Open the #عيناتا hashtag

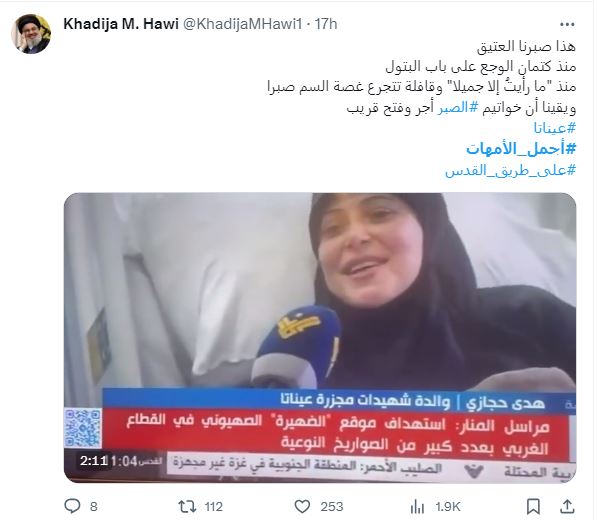pos(554,128)
